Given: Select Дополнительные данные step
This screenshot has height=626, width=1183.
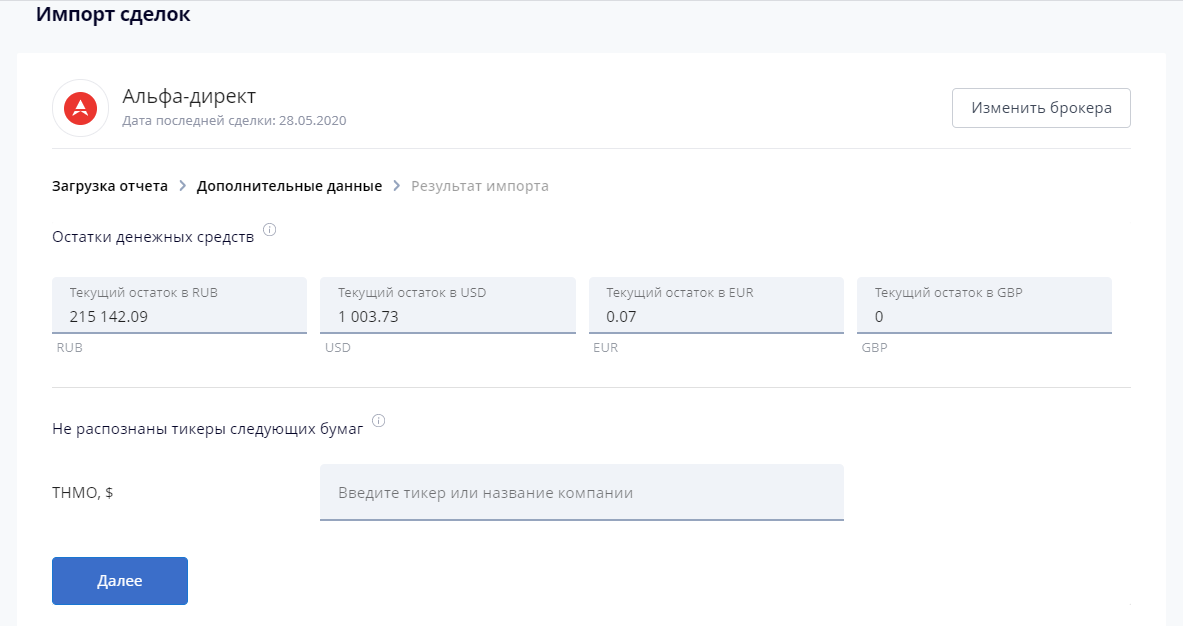Looking at the screenshot, I should (x=289, y=186).
